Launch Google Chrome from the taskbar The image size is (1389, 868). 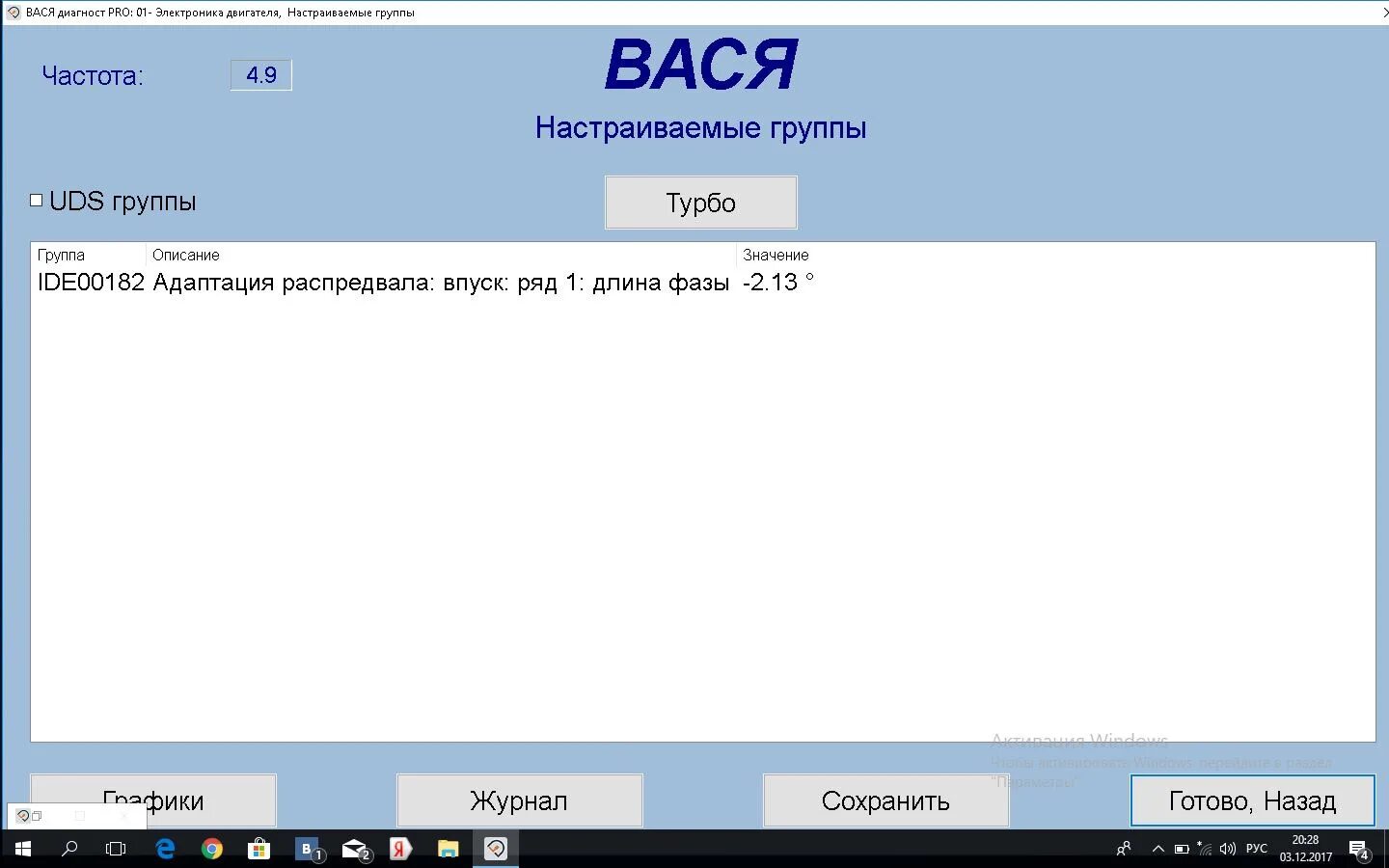[212, 849]
